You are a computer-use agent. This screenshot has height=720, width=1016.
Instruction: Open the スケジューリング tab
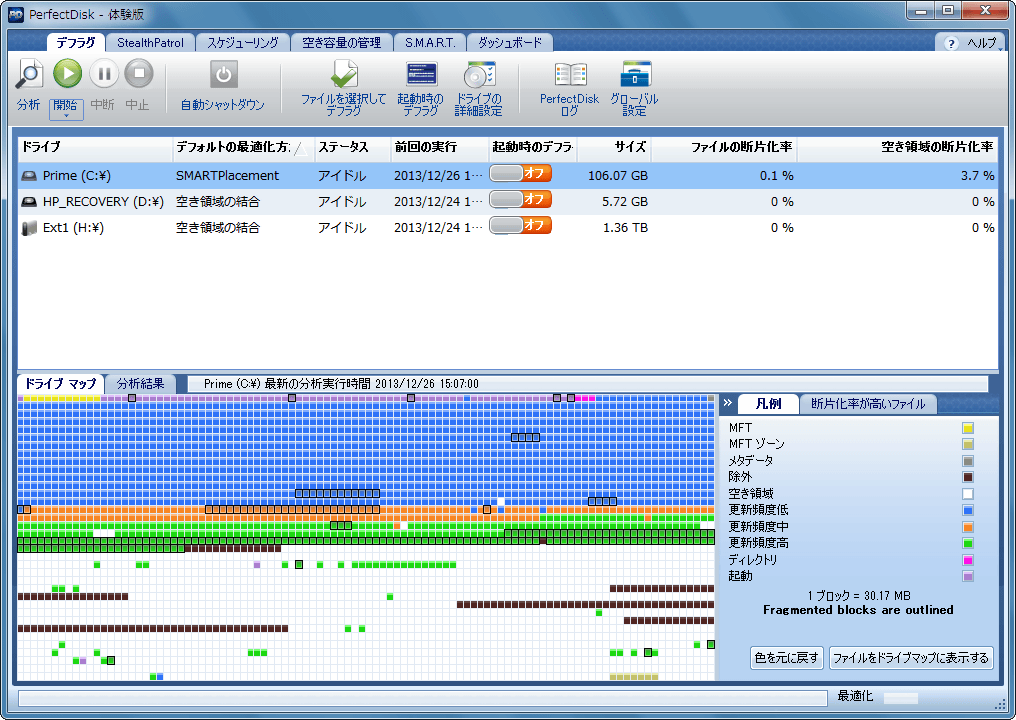(x=243, y=43)
